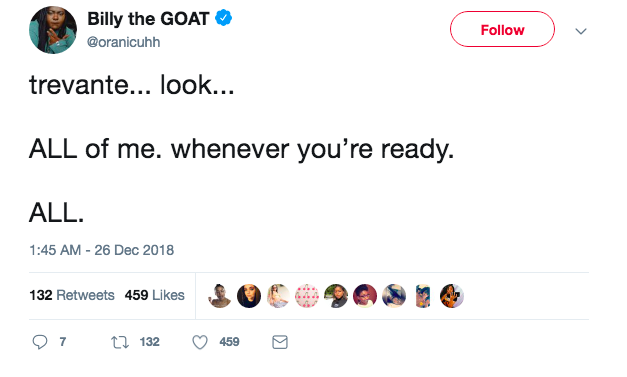Image resolution: width=627 pixels, height=377 pixels.
Task: Like the tweet with heart icon
Action: pyautogui.click(x=200, y=342)
